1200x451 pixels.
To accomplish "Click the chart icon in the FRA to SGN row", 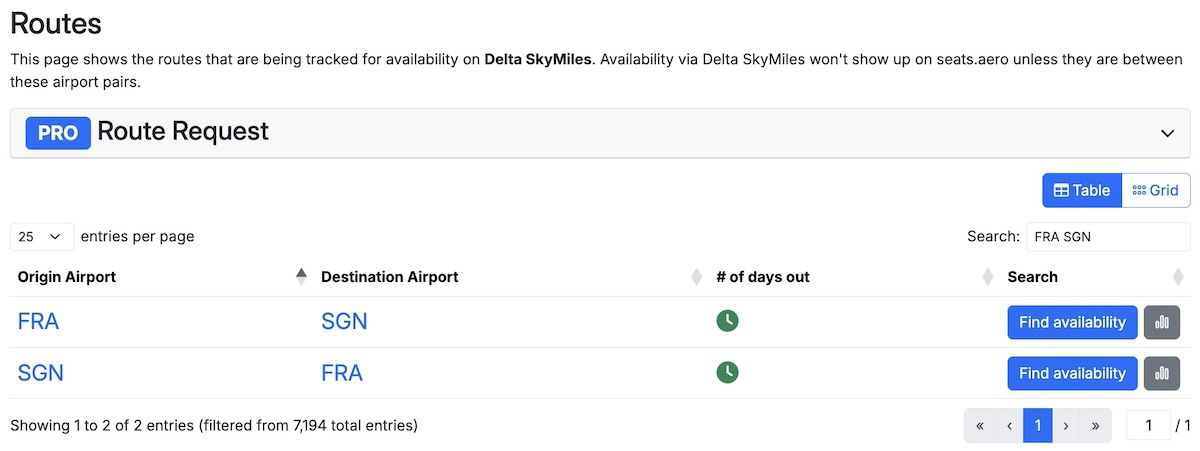I will pos(1161,322).
